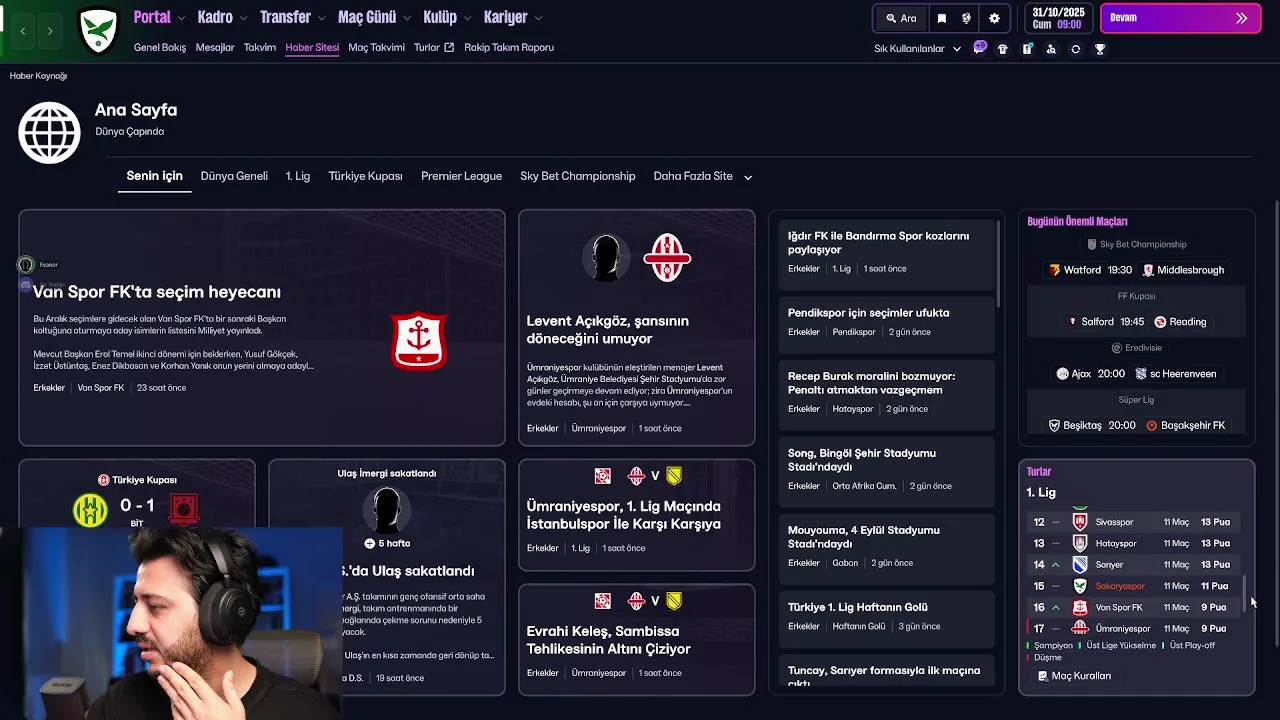Click Van Spor FK crest in table
The height and width of the screenshot is (720, 1280).
1080,607
